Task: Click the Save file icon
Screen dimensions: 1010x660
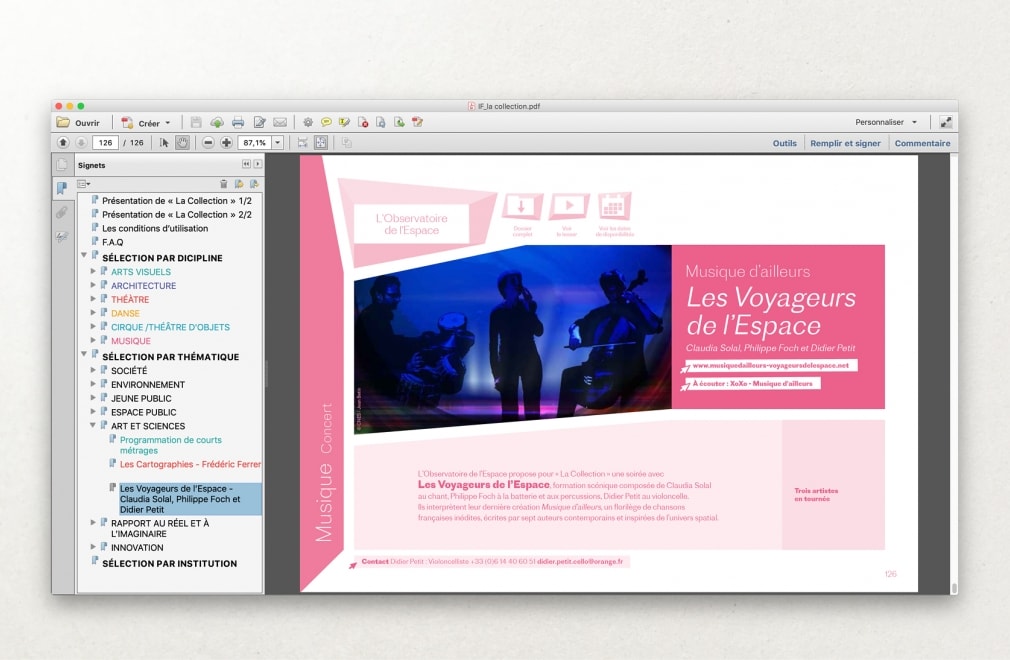Action: (x=198, y=122)
